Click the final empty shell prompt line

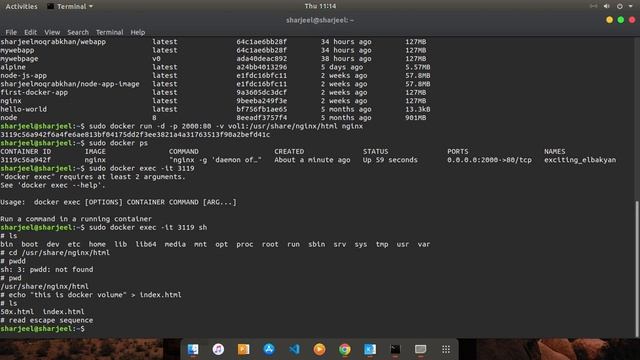42,329
